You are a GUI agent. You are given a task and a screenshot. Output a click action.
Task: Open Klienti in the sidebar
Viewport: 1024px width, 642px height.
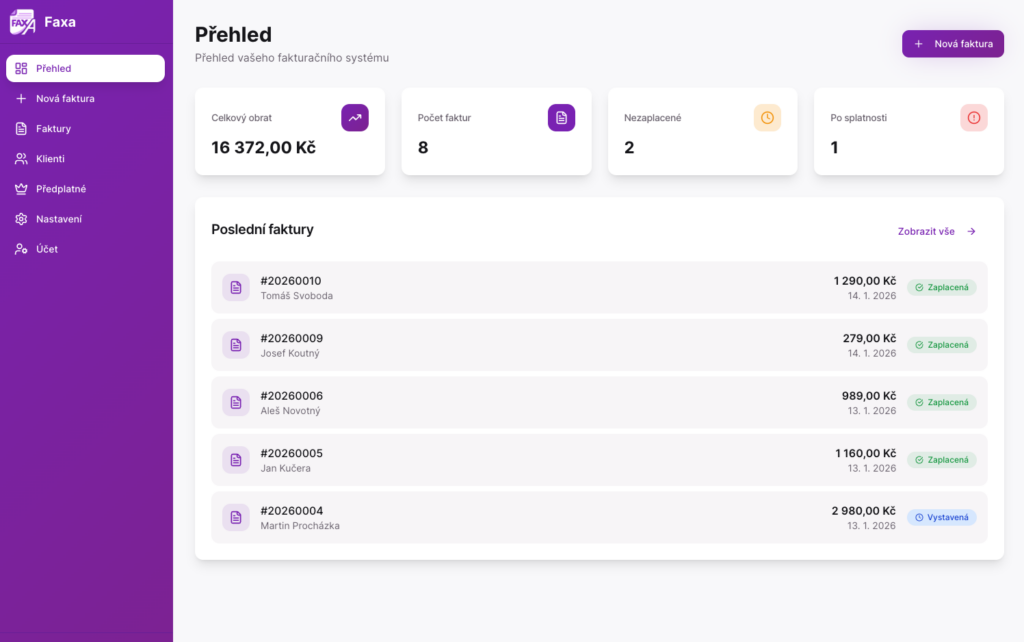click(50, 159)
